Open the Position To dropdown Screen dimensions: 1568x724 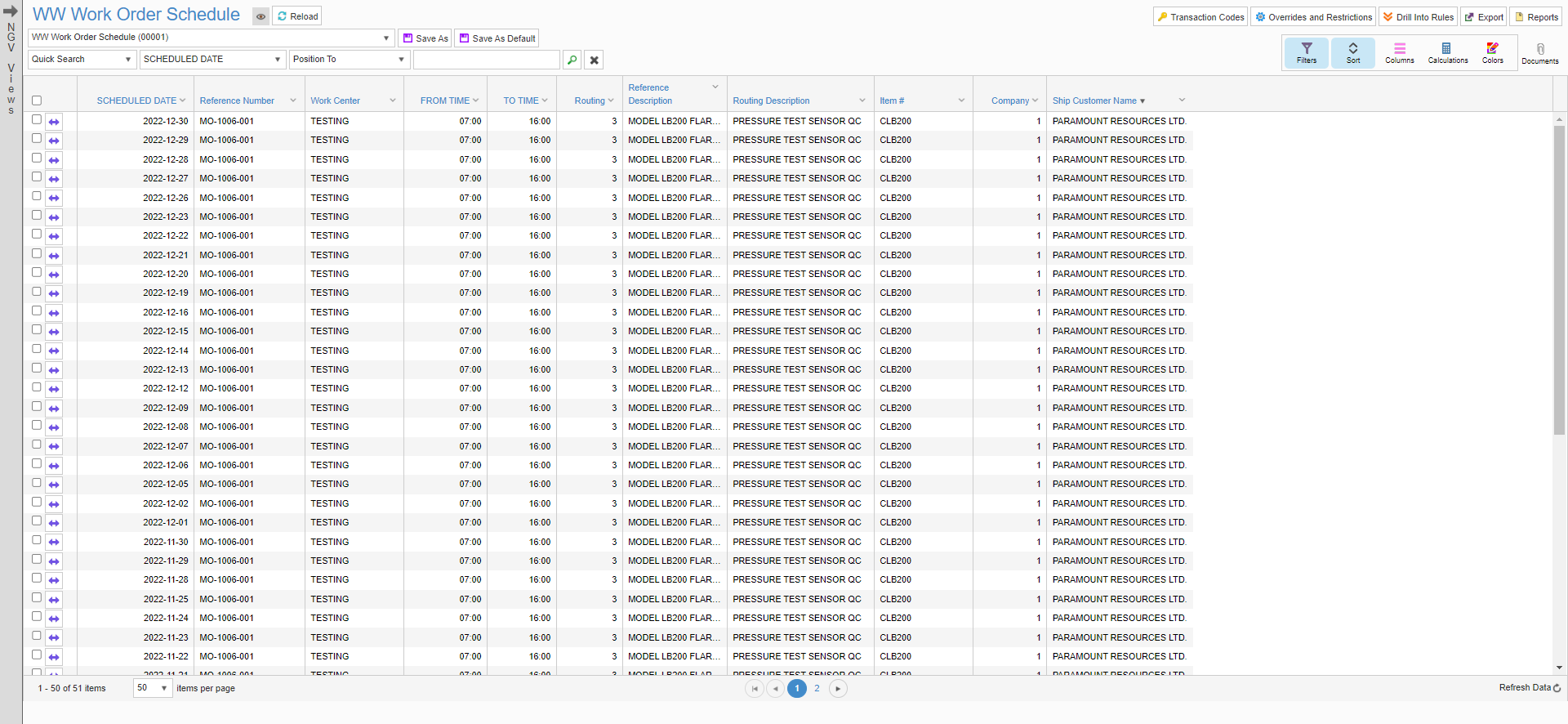click(x=350, y=60)
